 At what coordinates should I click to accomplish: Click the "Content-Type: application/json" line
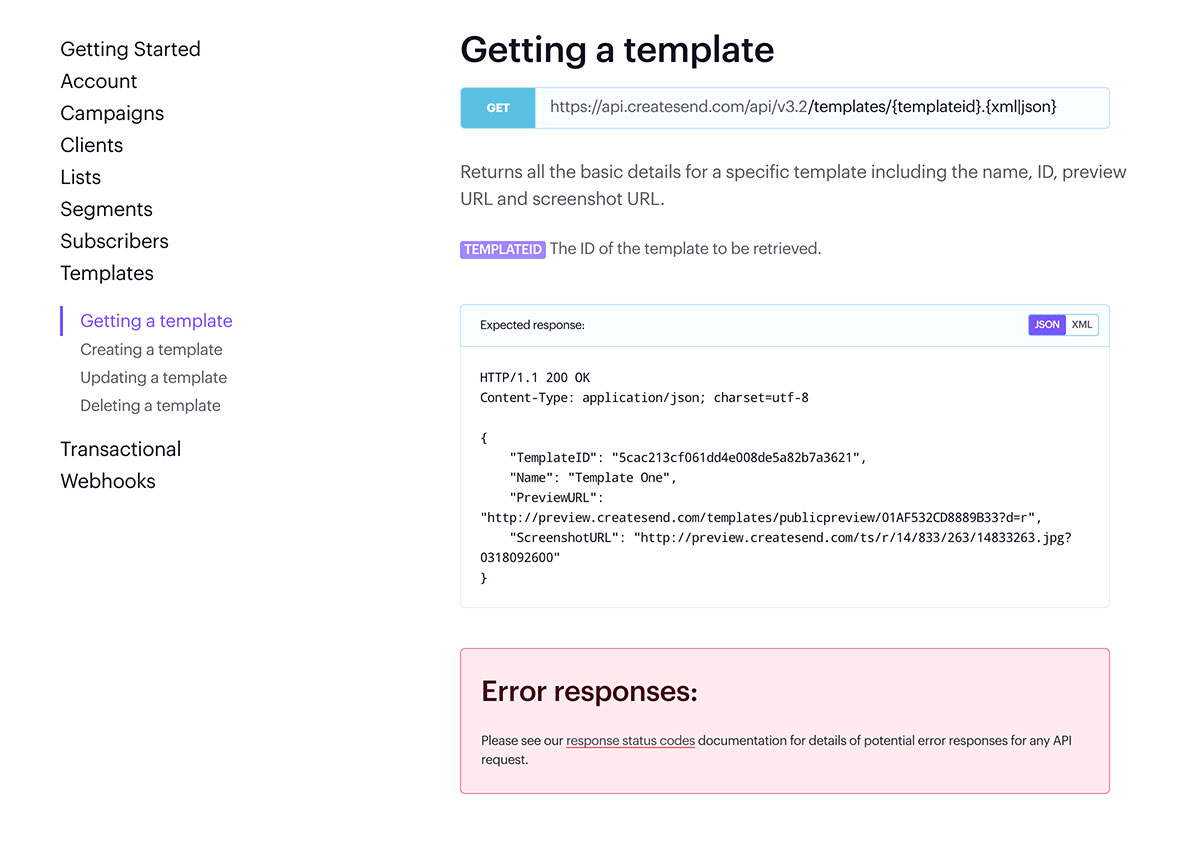pyautogui.click(x=644, y=398)
